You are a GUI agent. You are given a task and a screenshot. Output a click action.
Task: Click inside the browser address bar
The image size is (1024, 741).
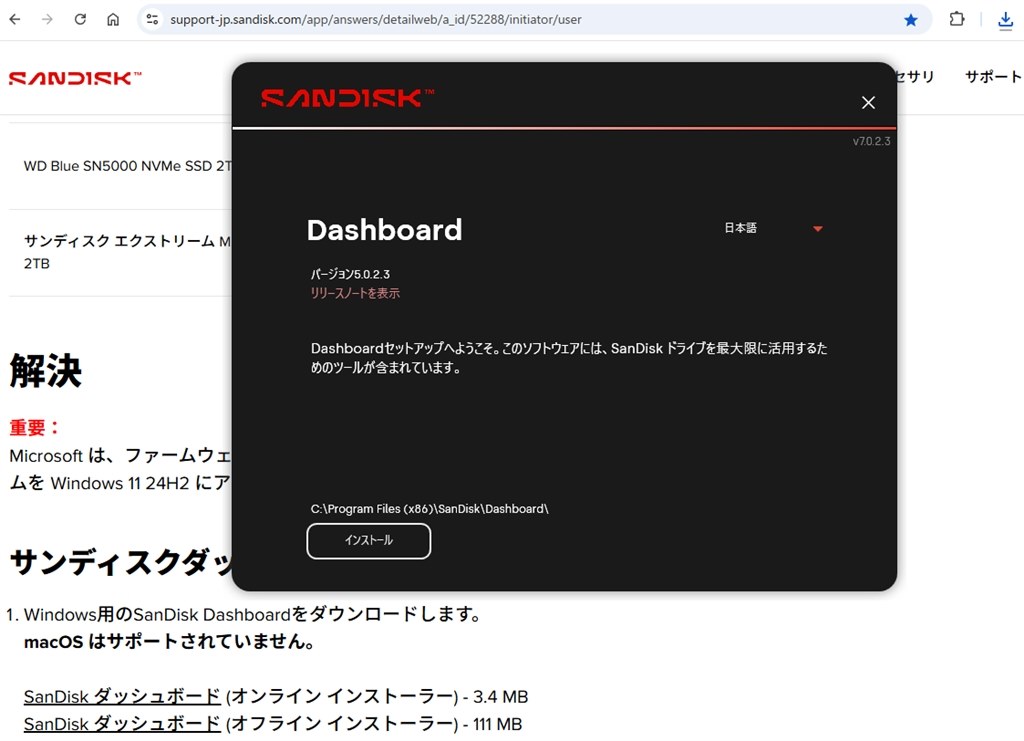(400, 18)
